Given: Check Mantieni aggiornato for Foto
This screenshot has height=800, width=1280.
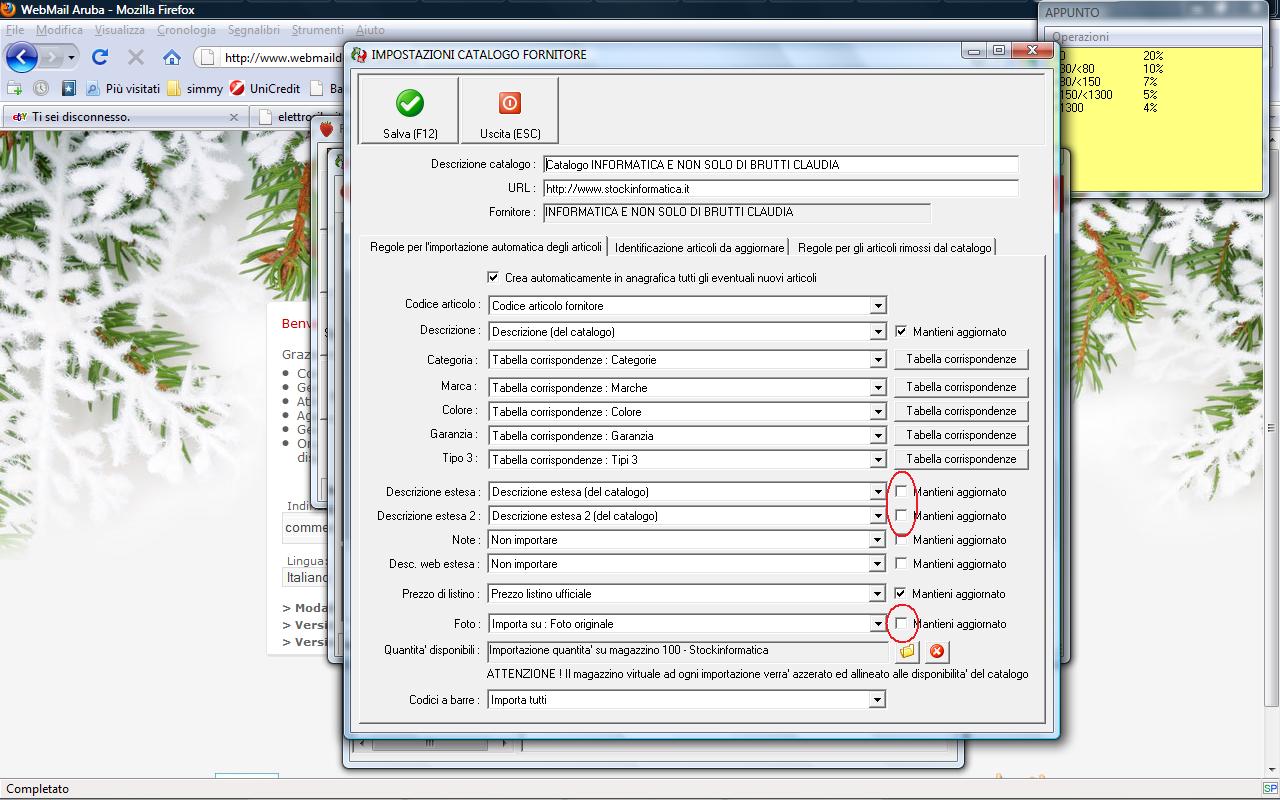Looking at the screenshot, I should (901, 623).
